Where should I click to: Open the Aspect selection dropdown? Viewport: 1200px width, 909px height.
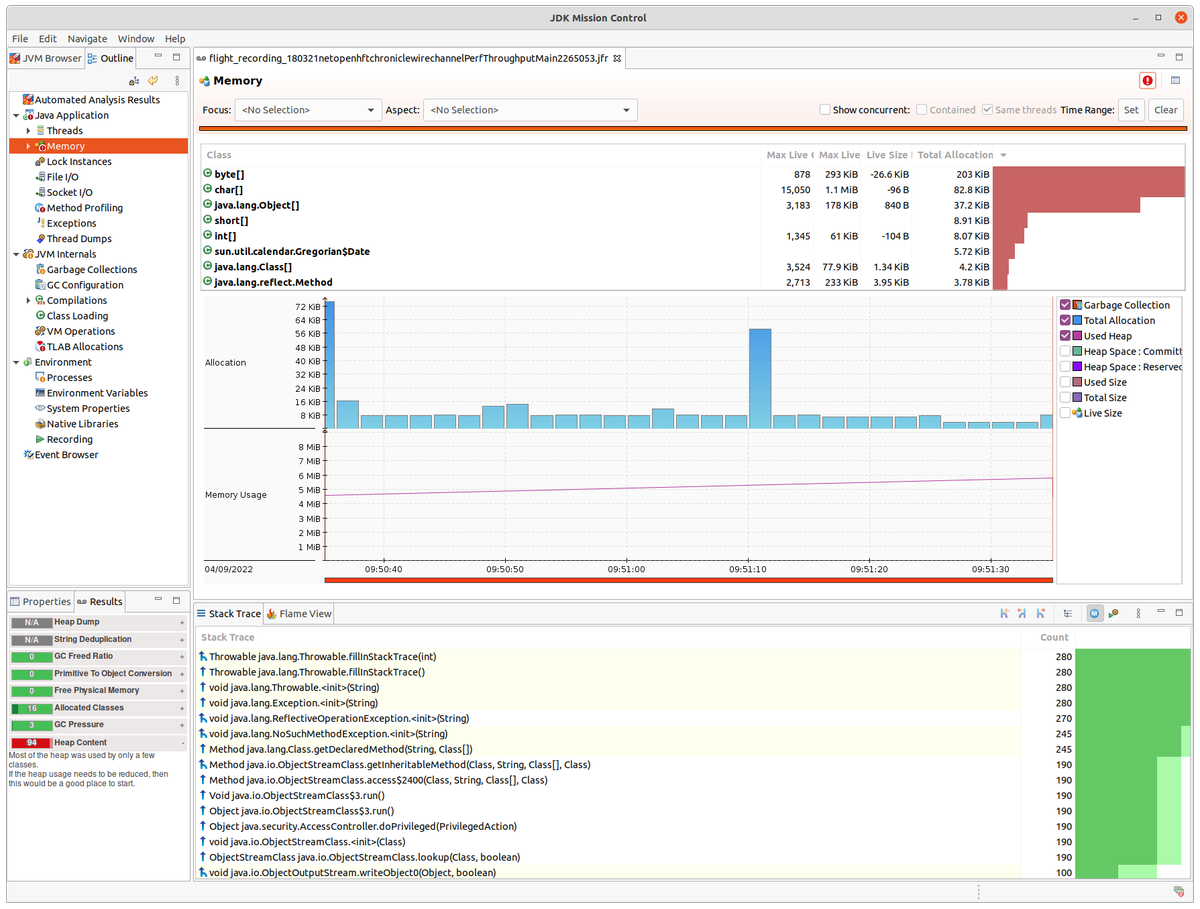tap(530, 110)
